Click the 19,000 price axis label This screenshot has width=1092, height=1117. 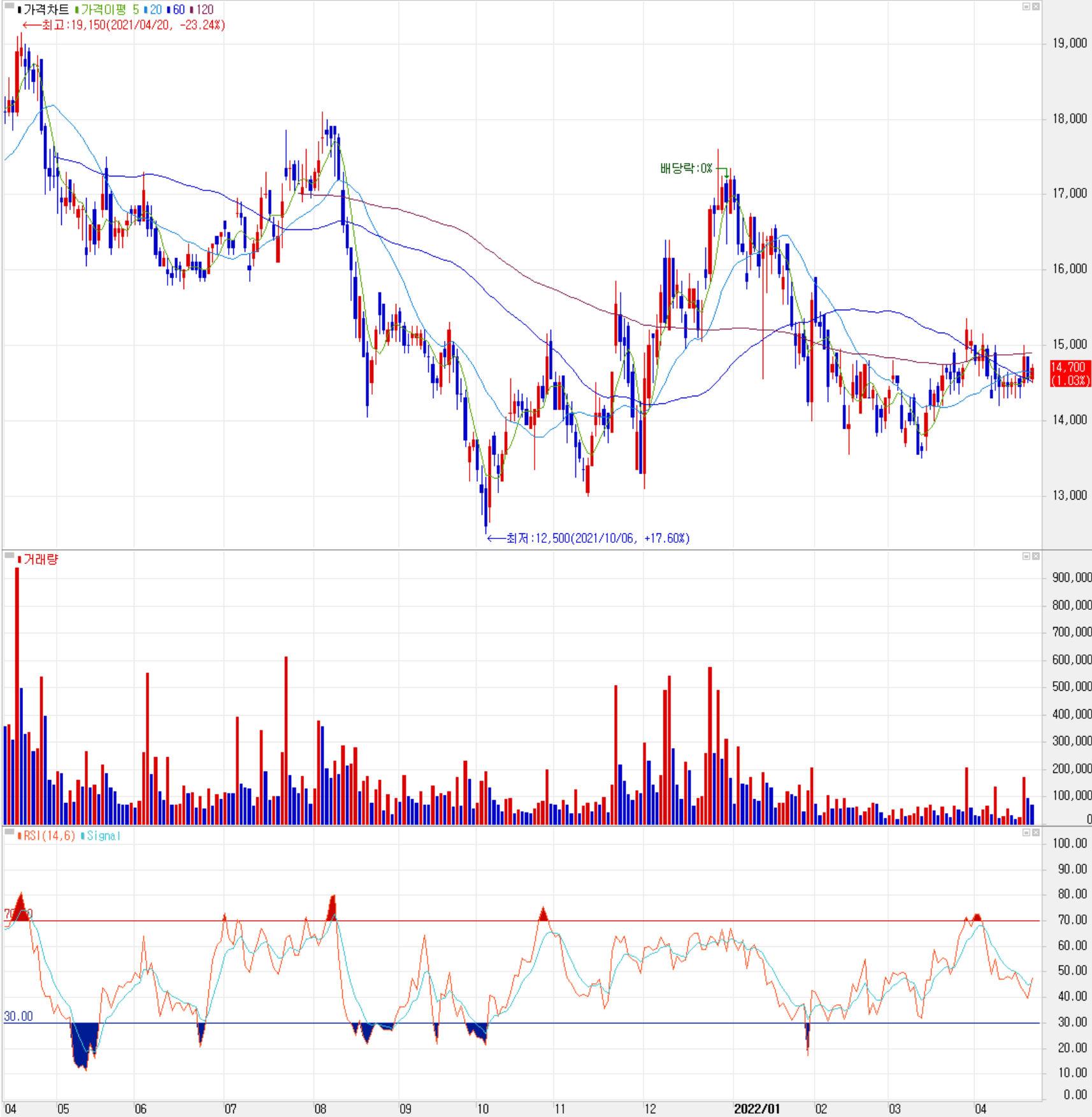(1070, 43)
